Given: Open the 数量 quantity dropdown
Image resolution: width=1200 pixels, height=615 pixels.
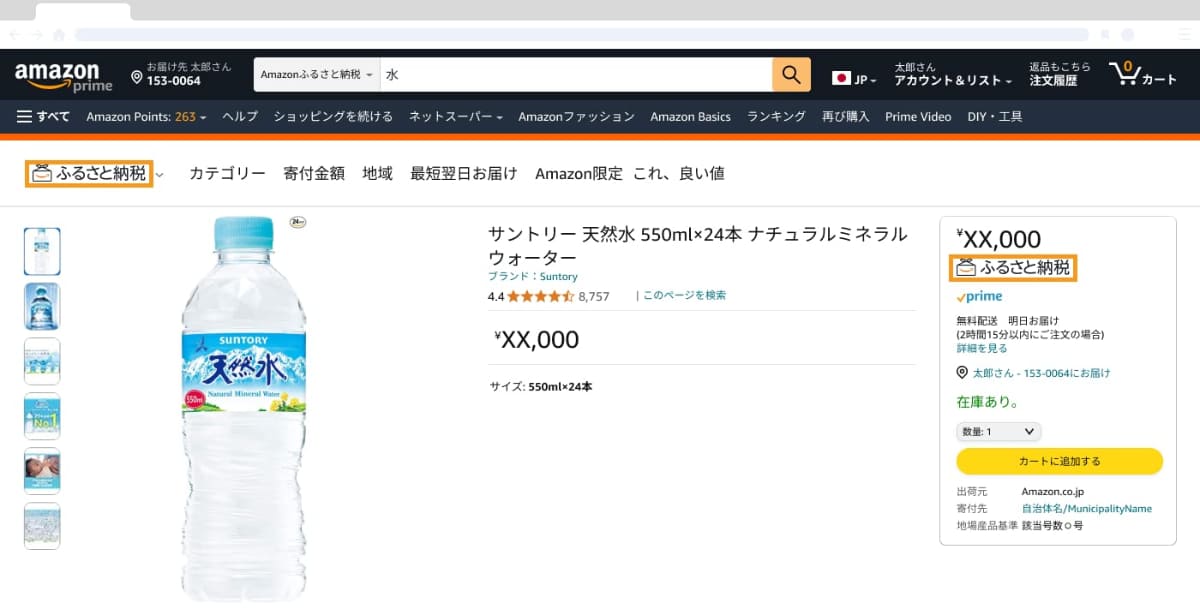Looking at the screenshot, I should pos(998,431).
